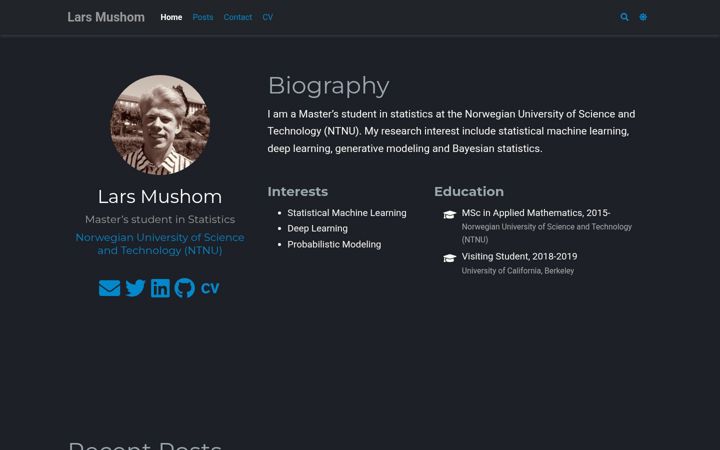Click the circular profile photo
This screenshot has width=720, height=450.
point(160,125)
